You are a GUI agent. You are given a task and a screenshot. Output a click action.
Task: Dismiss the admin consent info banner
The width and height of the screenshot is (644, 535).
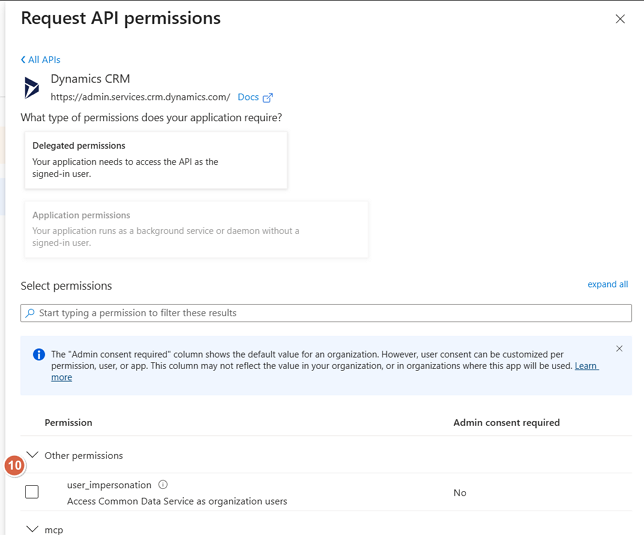619,349
